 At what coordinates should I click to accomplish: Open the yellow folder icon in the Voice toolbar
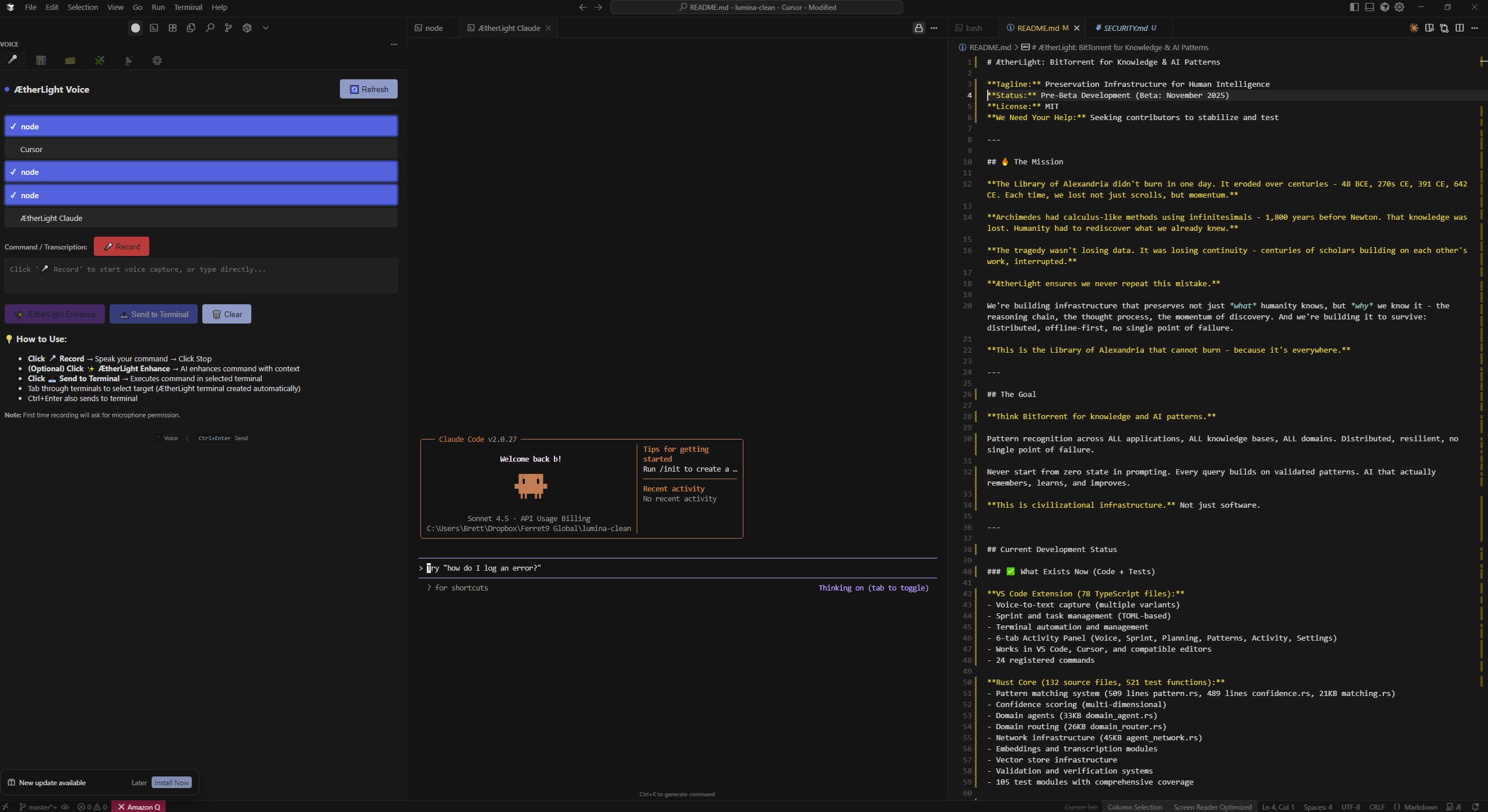[69, 61]
